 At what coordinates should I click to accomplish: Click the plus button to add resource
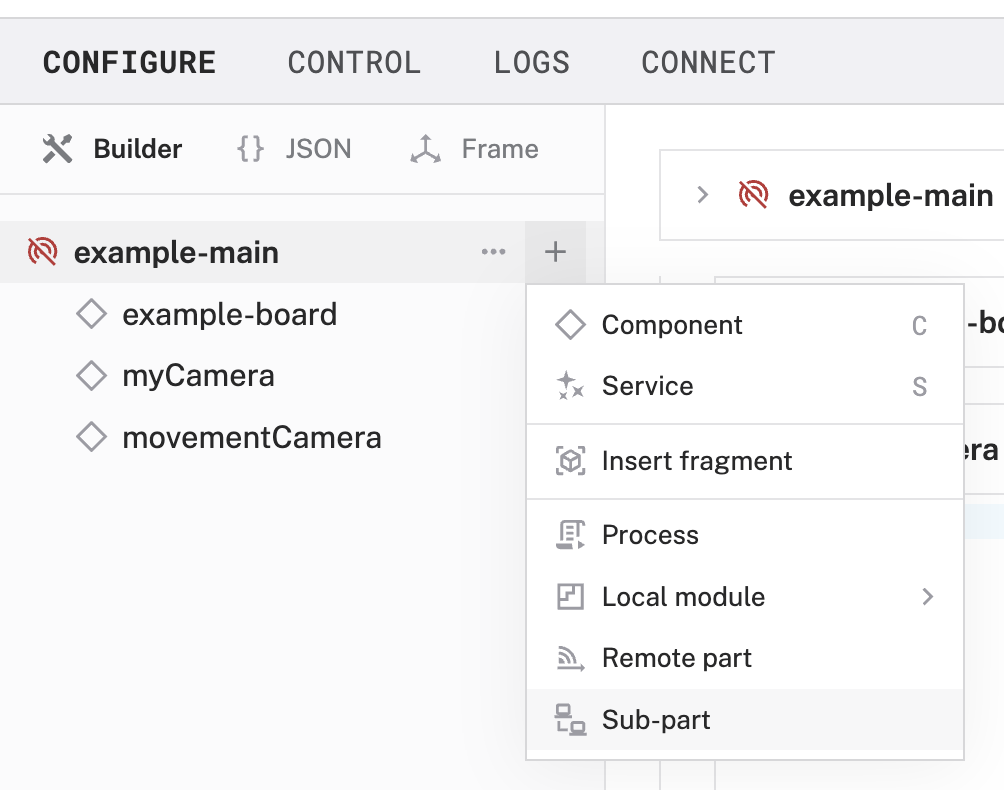[555, 252]
